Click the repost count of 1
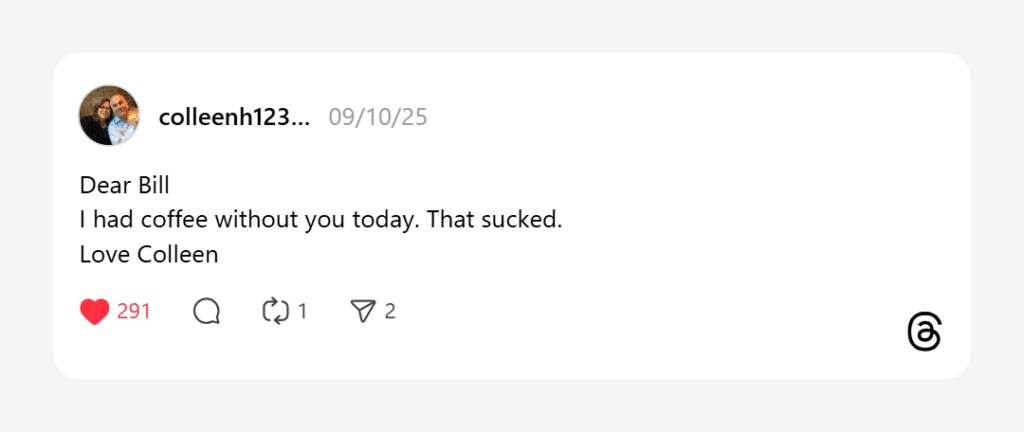Viewport: 1024px width, 432px height. click(x=302, y=312)
